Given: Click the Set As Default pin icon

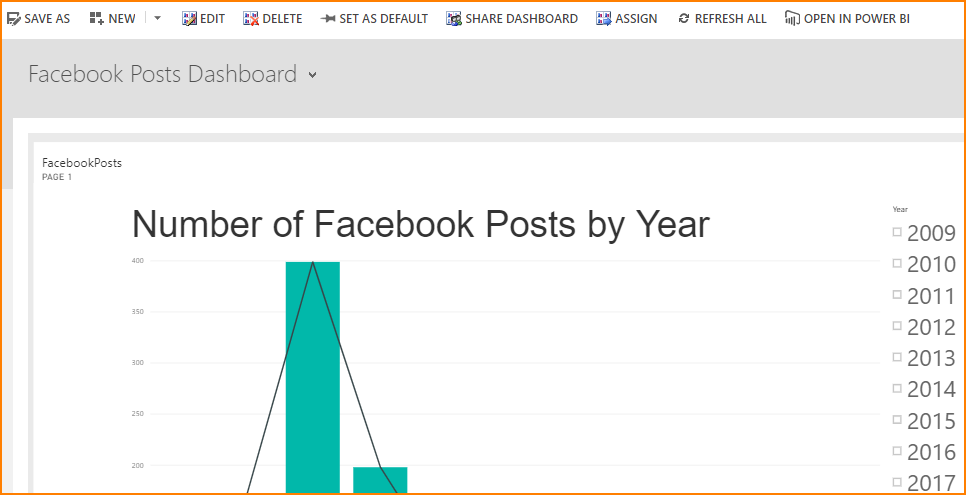Looking at the screenshot, I should point(328,19).
